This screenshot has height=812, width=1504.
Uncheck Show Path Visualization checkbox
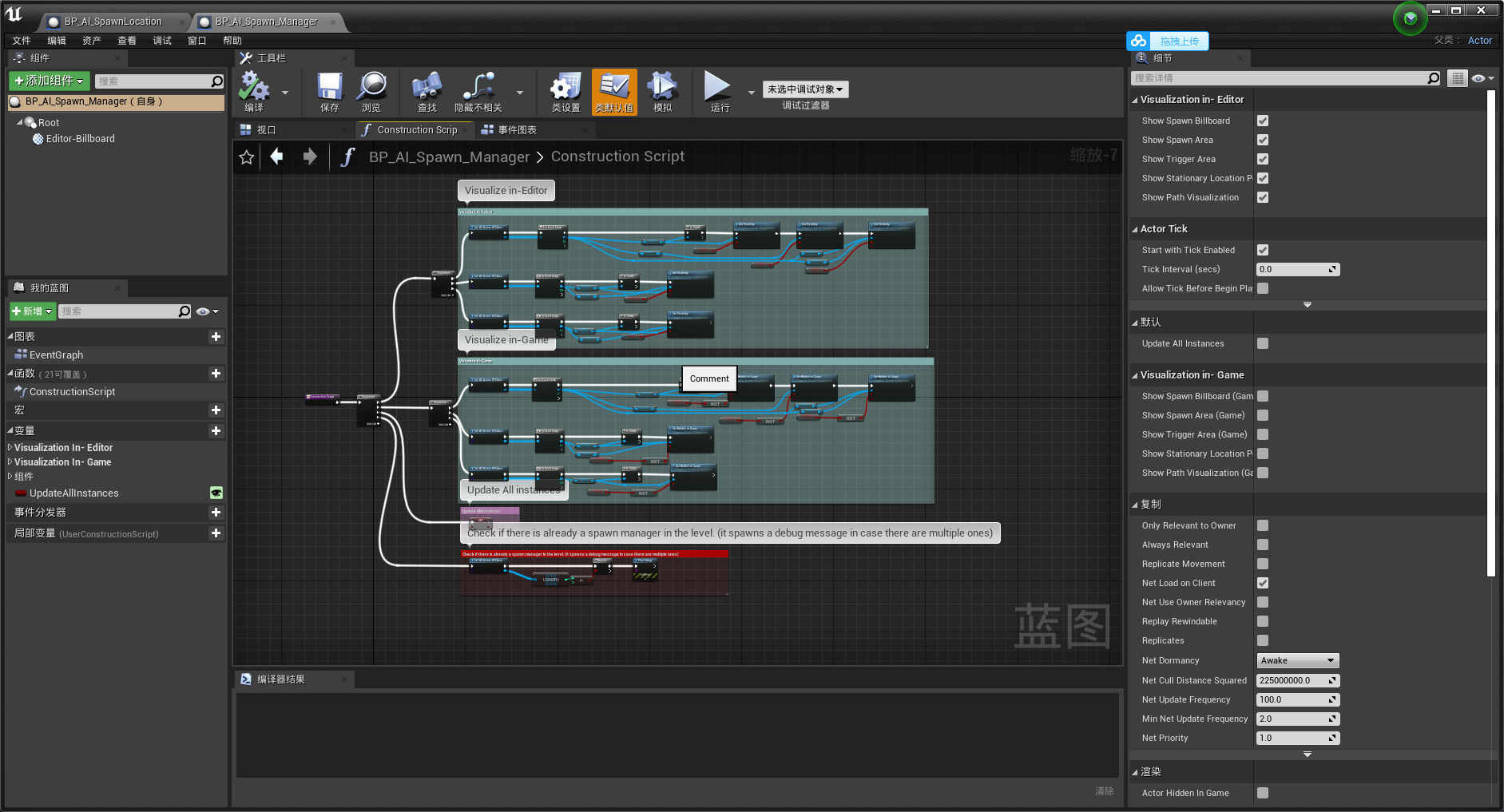(x=1263, y=197)
